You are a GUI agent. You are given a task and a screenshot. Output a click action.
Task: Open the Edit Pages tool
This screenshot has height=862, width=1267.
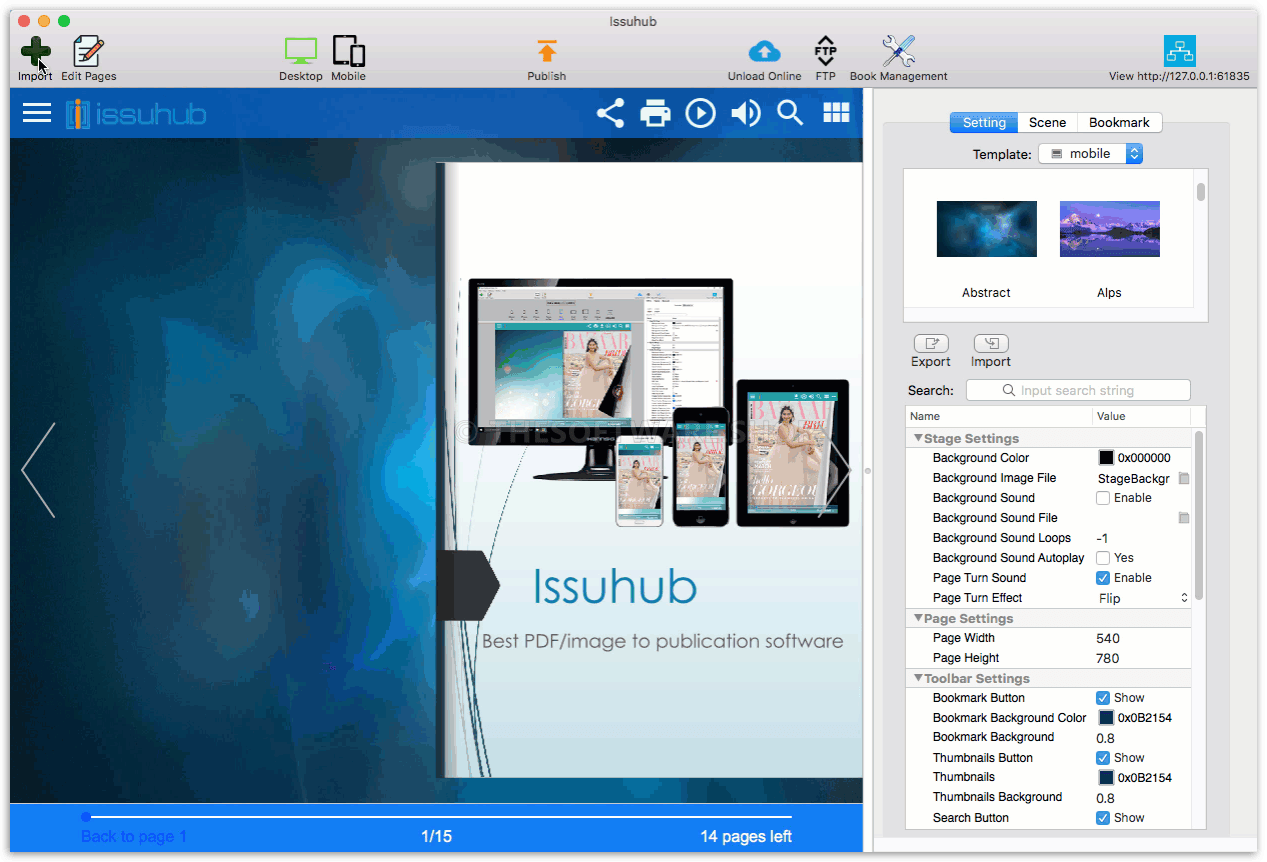[x=88, y=50]
